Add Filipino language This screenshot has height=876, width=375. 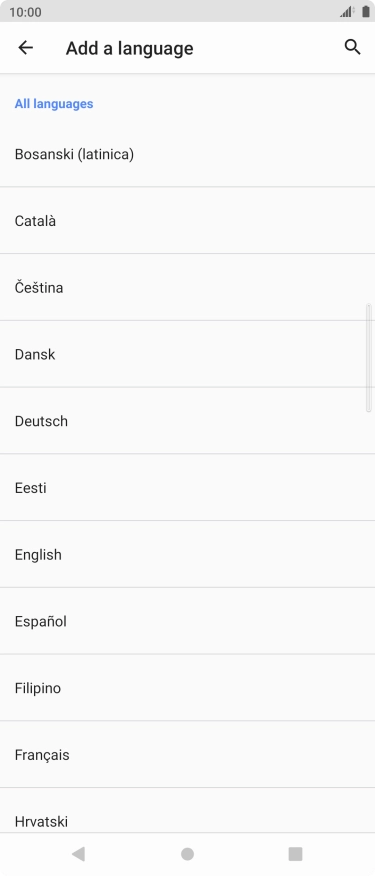click(187, 688)
